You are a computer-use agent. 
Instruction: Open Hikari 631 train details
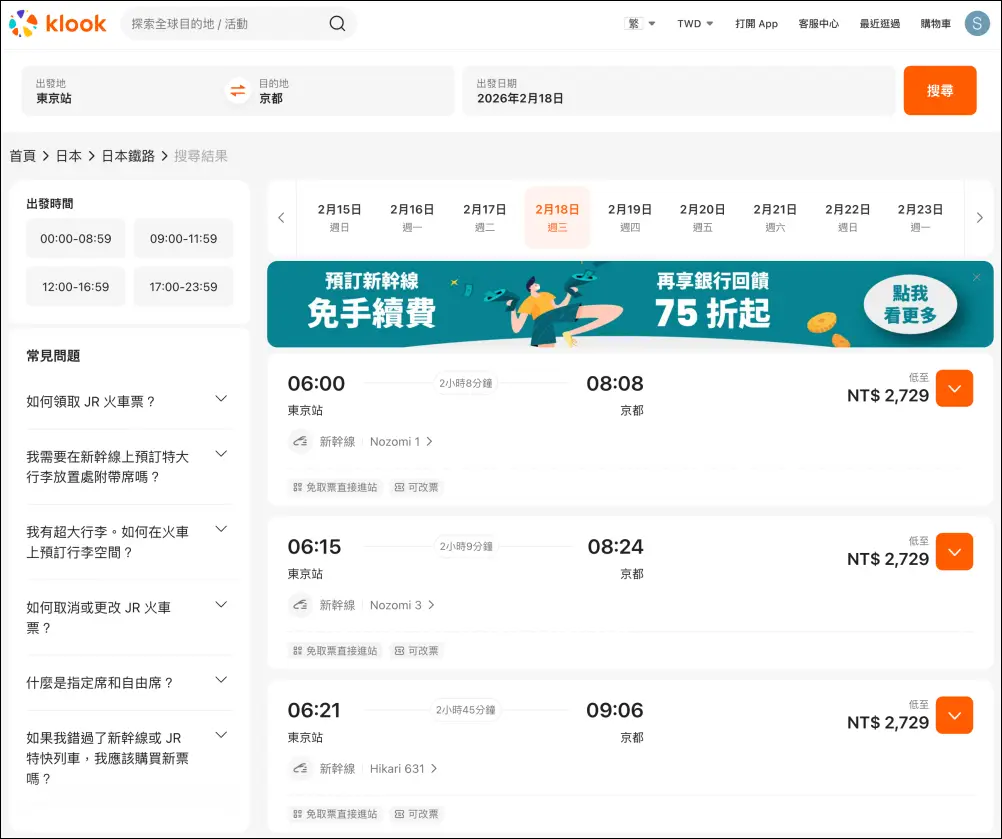403,769
